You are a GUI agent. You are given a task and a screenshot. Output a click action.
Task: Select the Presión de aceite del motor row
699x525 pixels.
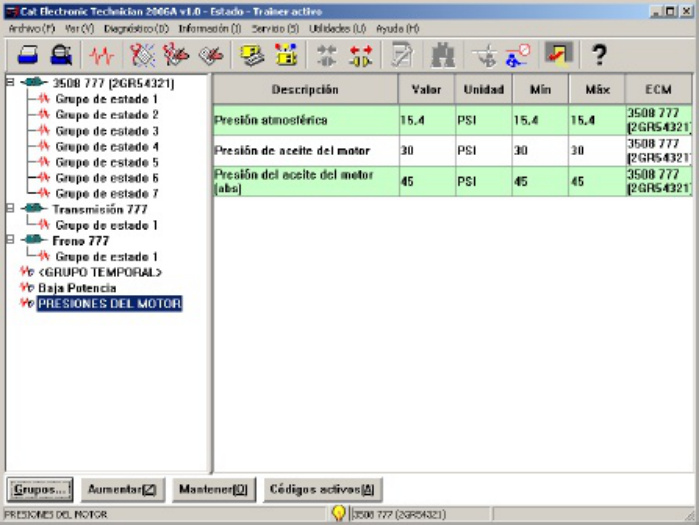click(453, 151)
